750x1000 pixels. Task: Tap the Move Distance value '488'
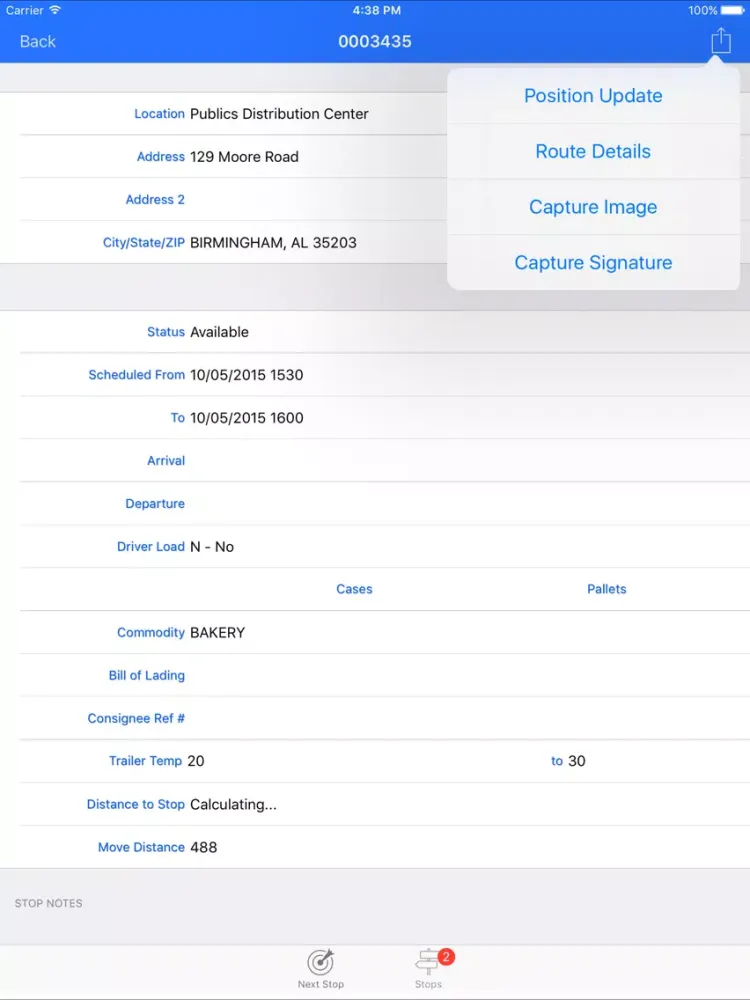[203, 847]
